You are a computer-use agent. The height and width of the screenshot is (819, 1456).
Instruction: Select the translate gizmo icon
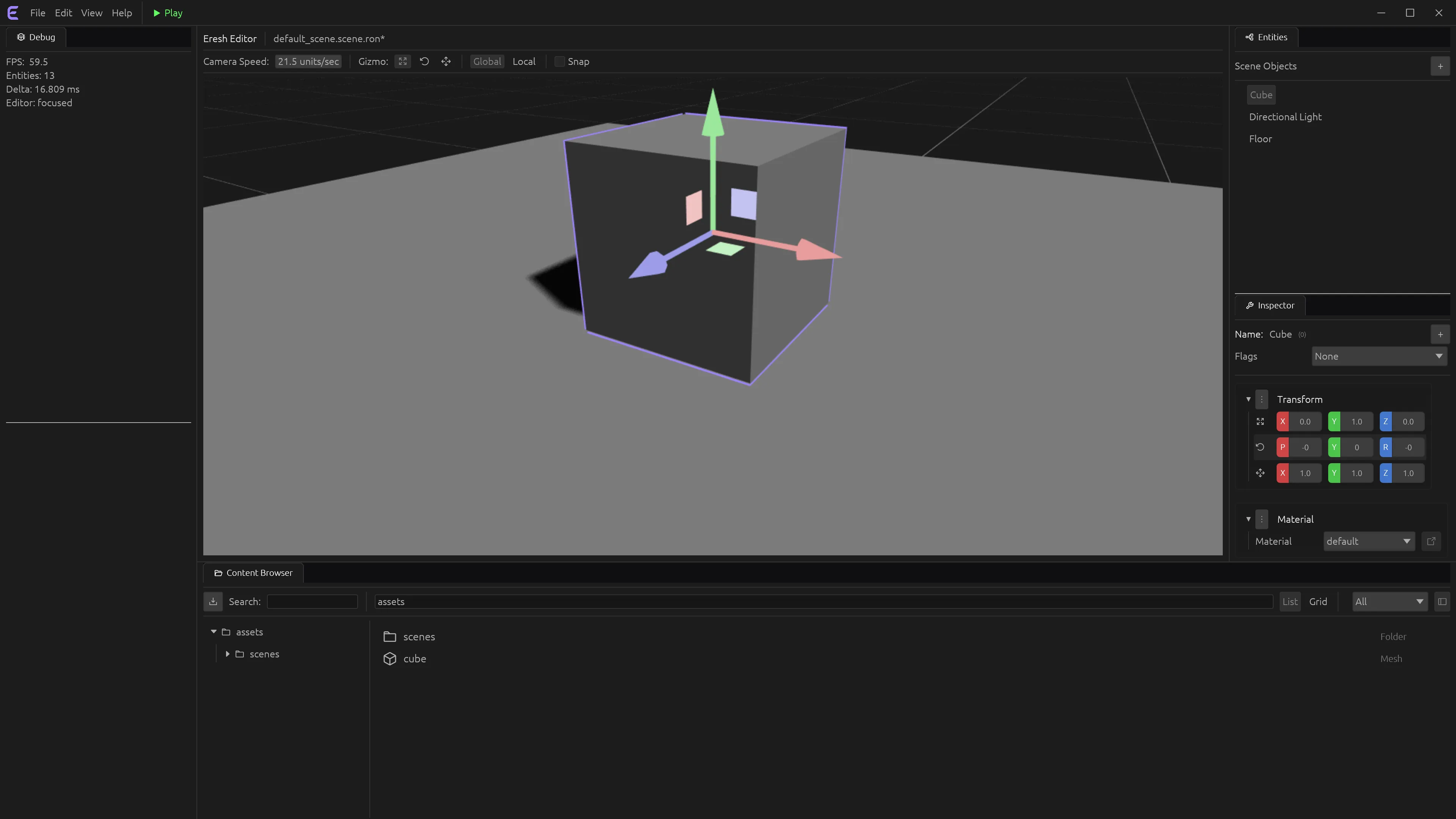[x=402, y=61]
